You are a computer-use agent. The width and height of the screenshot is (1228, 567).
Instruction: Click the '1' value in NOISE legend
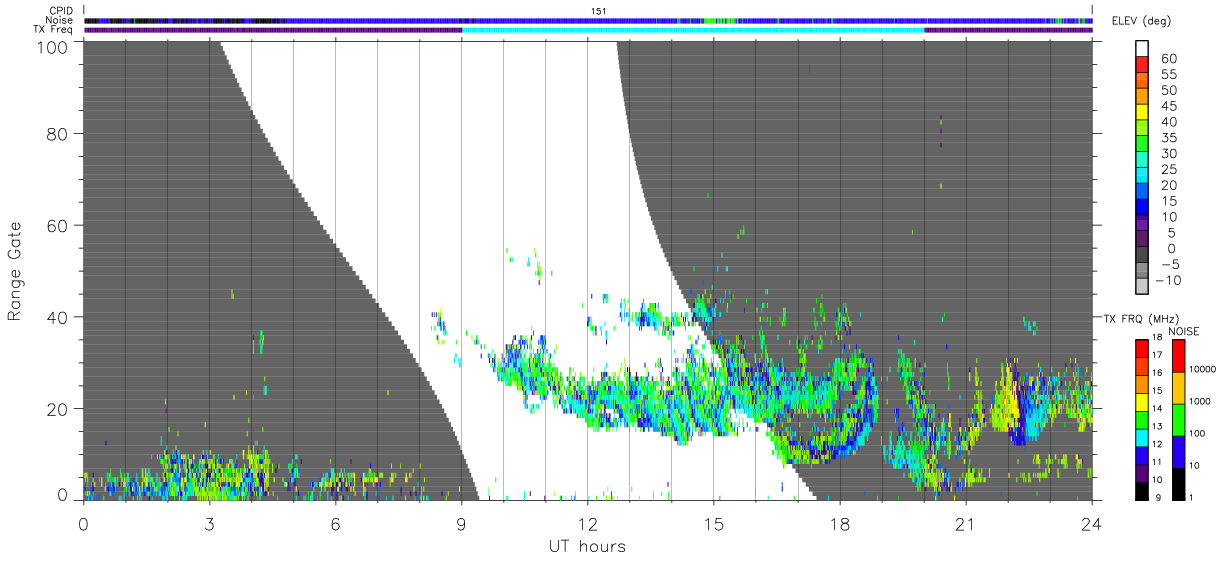point(1190,497)
